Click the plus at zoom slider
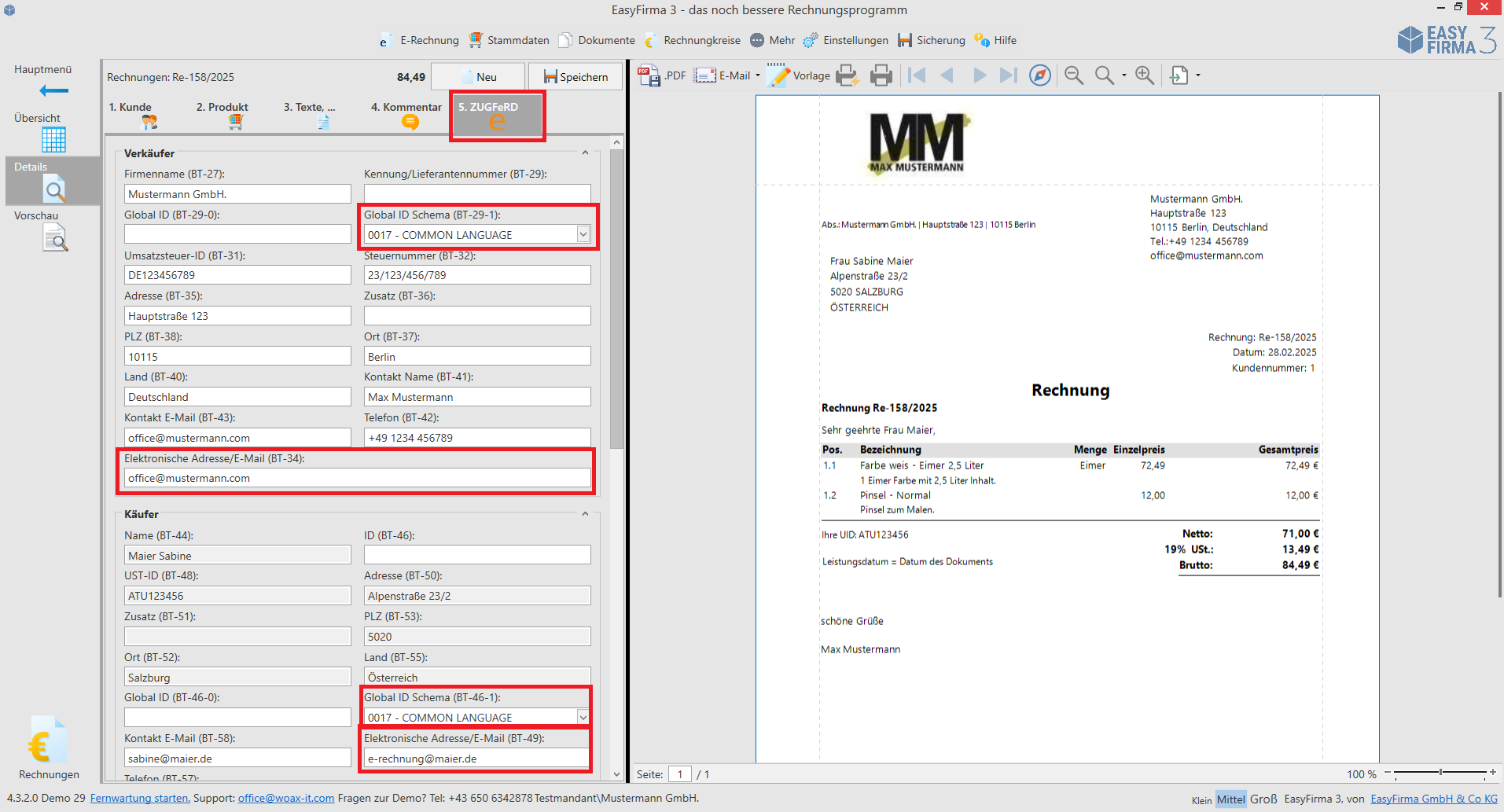Image resolution: width=1504 pixels, height=812 pixels. [x=1493, y=773]
